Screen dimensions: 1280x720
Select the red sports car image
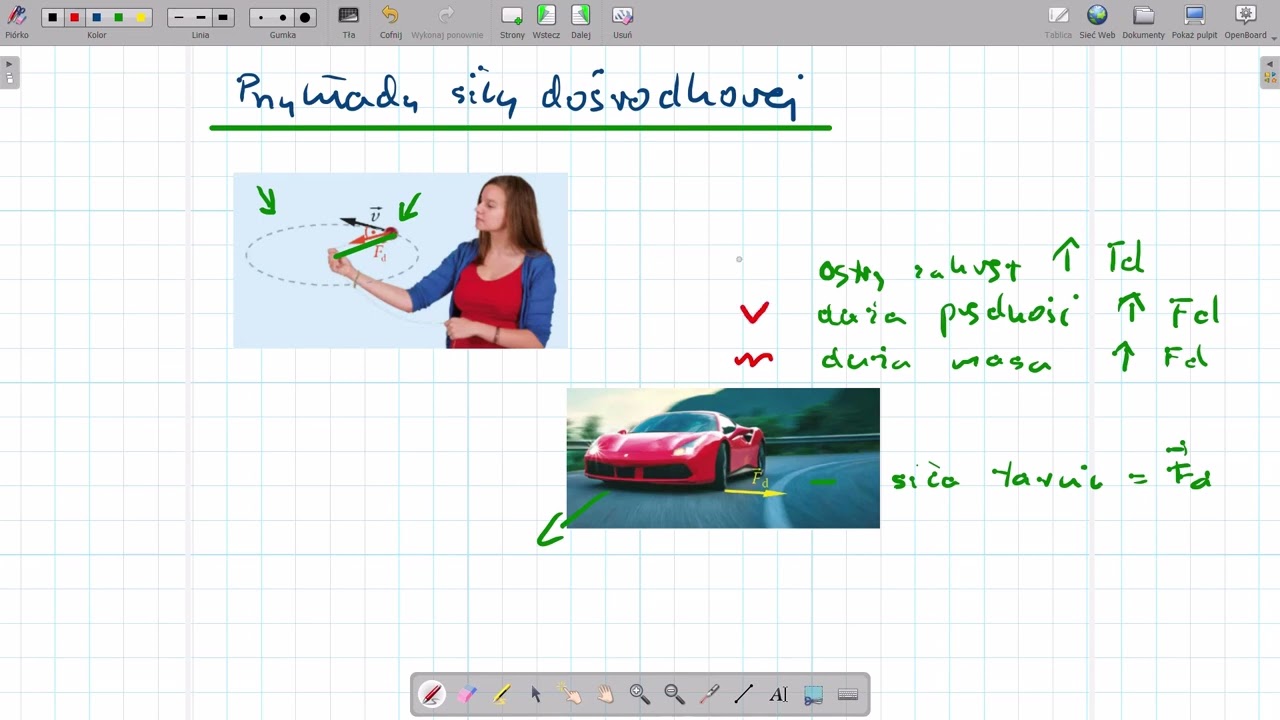[x=723, y=458]
